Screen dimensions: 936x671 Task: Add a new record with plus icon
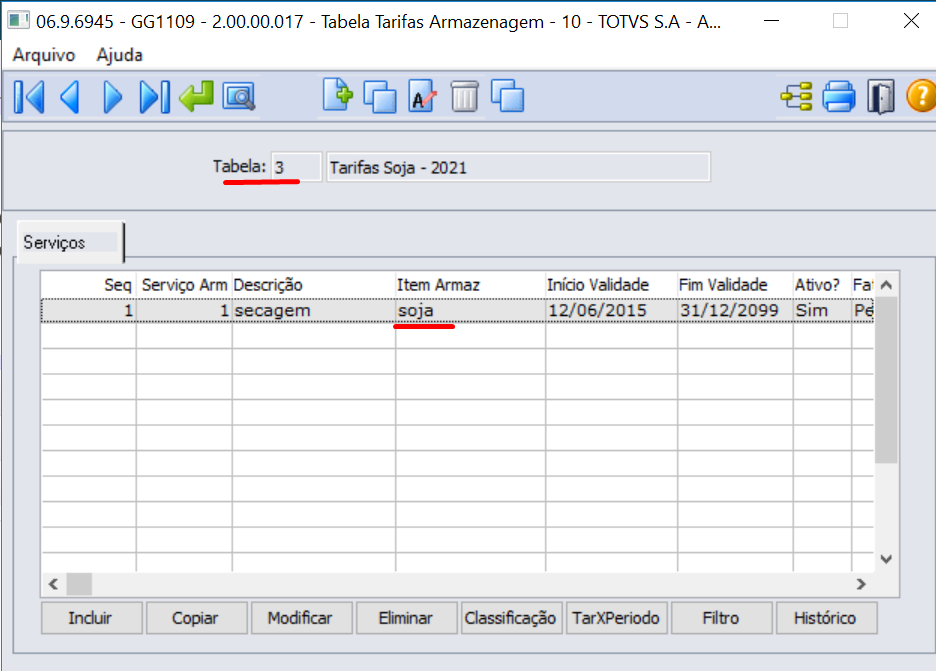tap(338, 96)
